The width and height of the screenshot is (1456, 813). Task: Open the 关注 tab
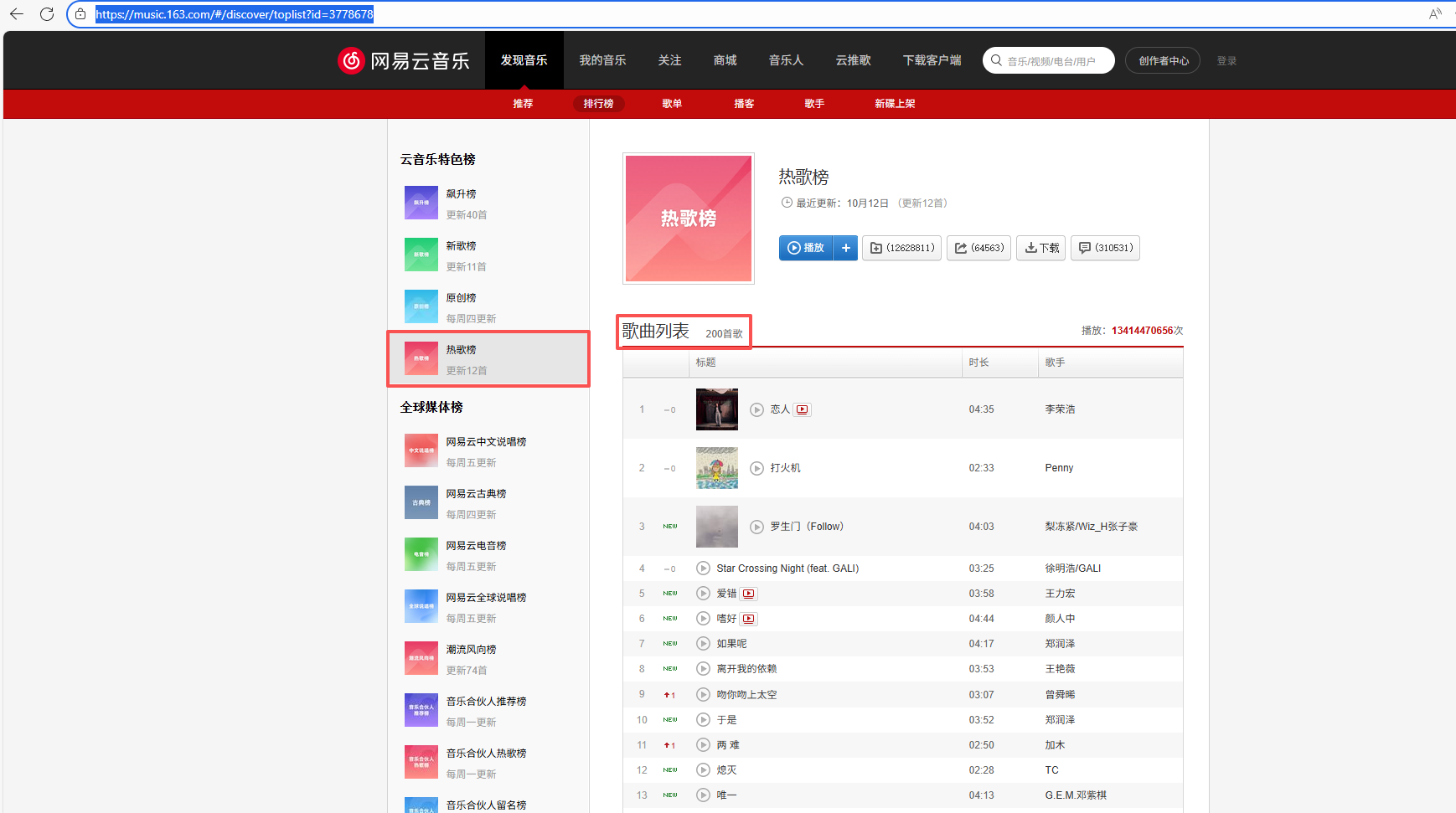(x=670, y=60)
